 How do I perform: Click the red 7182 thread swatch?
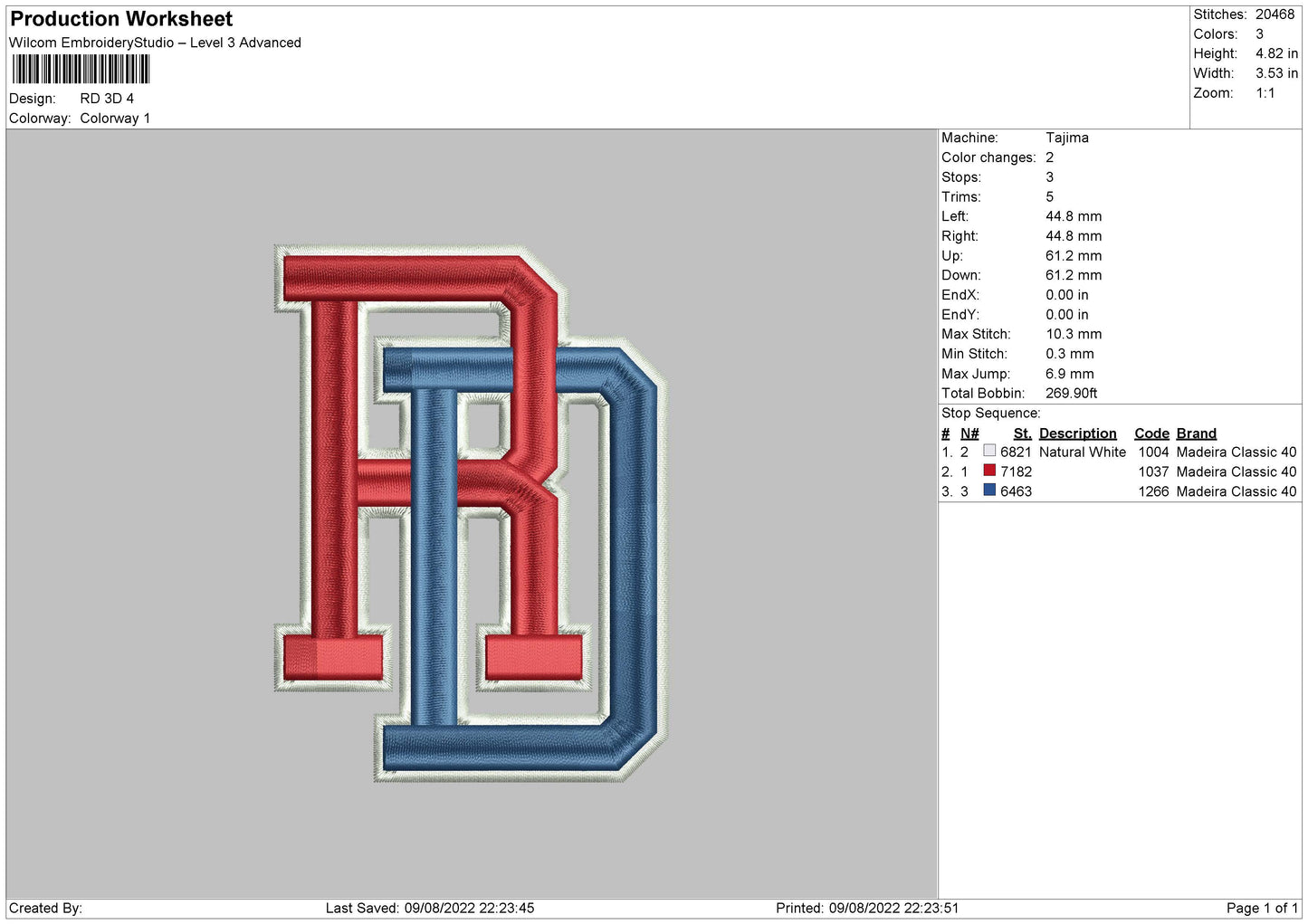(989, 471)
